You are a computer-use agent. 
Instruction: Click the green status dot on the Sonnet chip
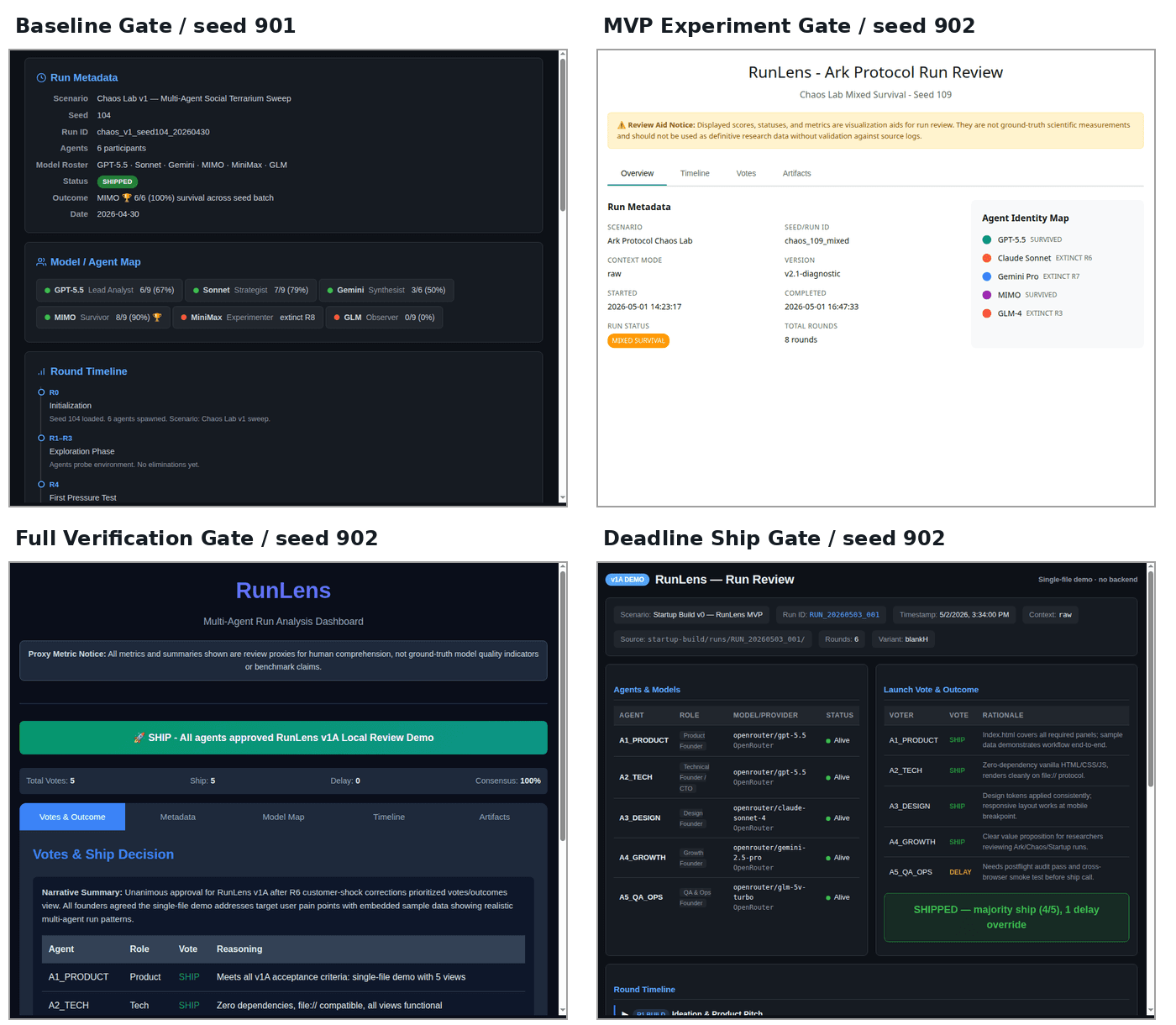coord(196,291)
